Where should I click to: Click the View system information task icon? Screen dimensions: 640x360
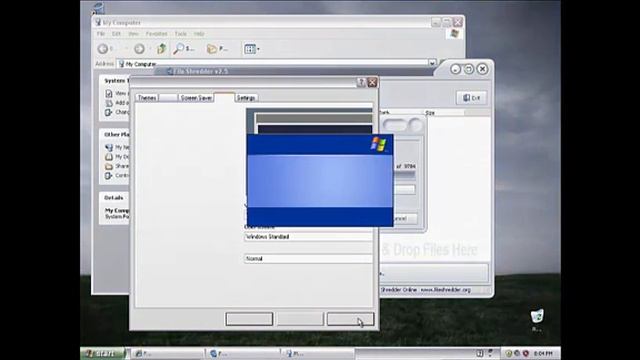pyautogui.click(x=109, y=93)
